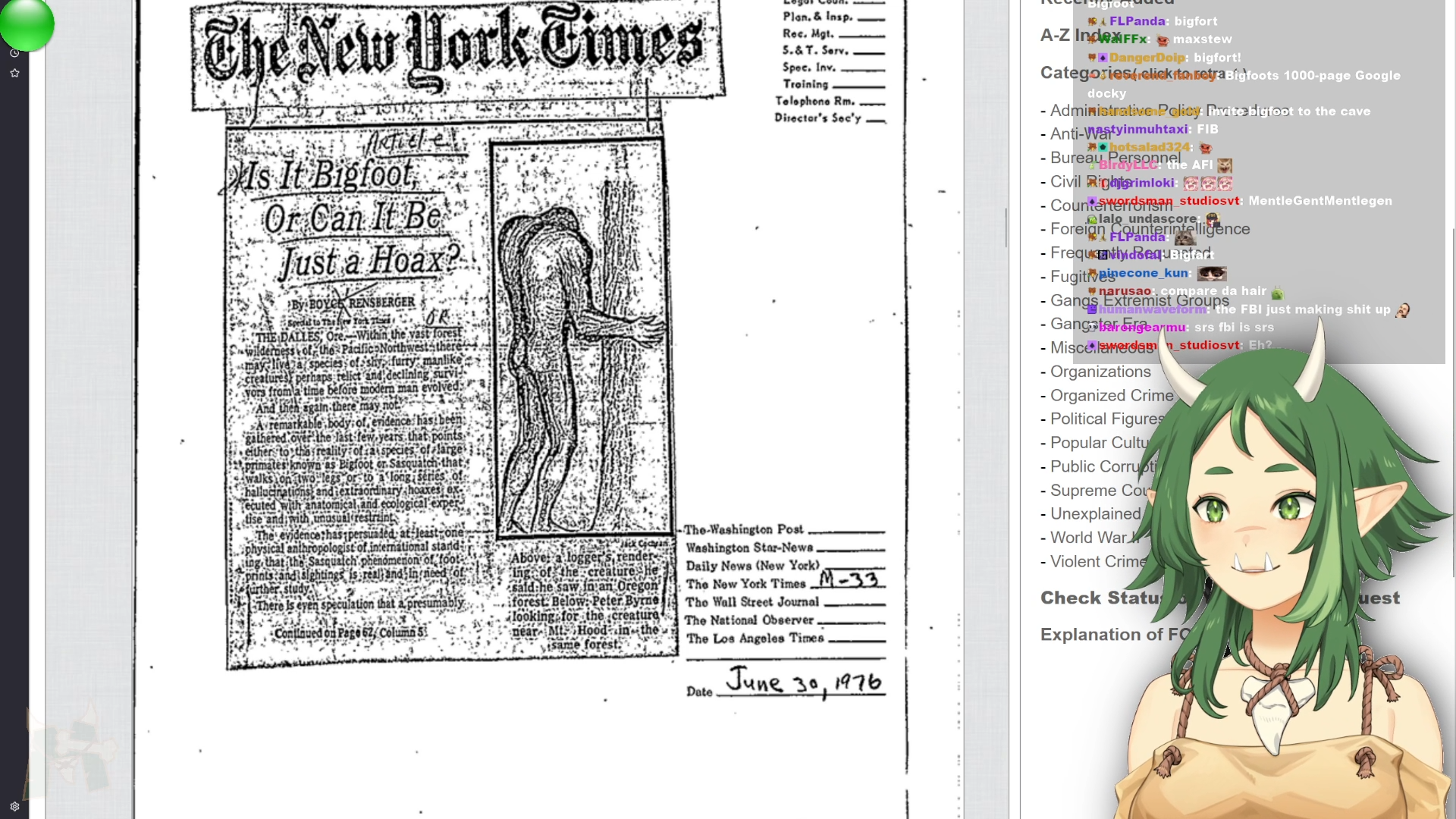1456x819 pixels.
Task: Click the bookmarks star icon in sidebar
Action: click(x=14, y=73)
